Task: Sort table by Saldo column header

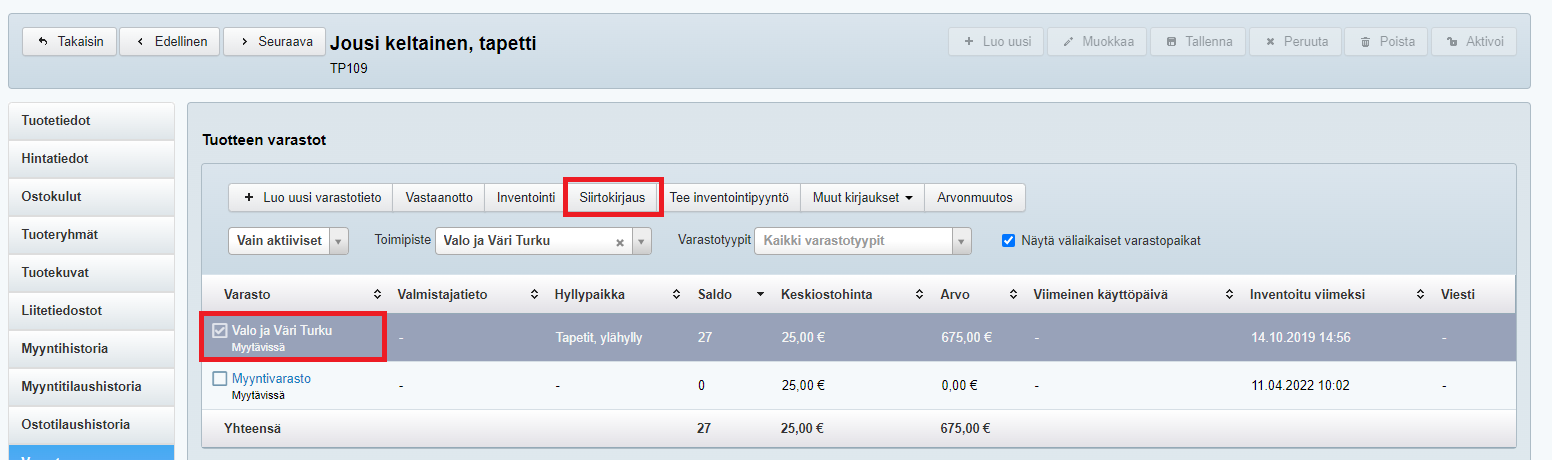Action: point(714,294)
